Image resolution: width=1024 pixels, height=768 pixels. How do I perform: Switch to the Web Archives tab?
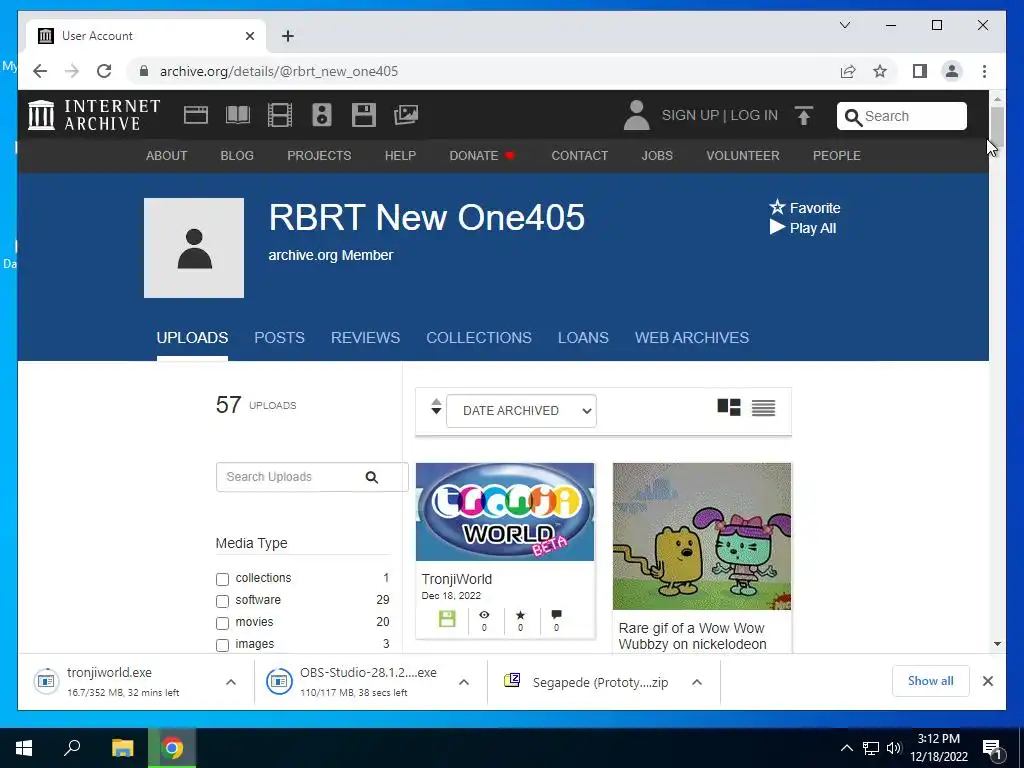pos(692,338)
